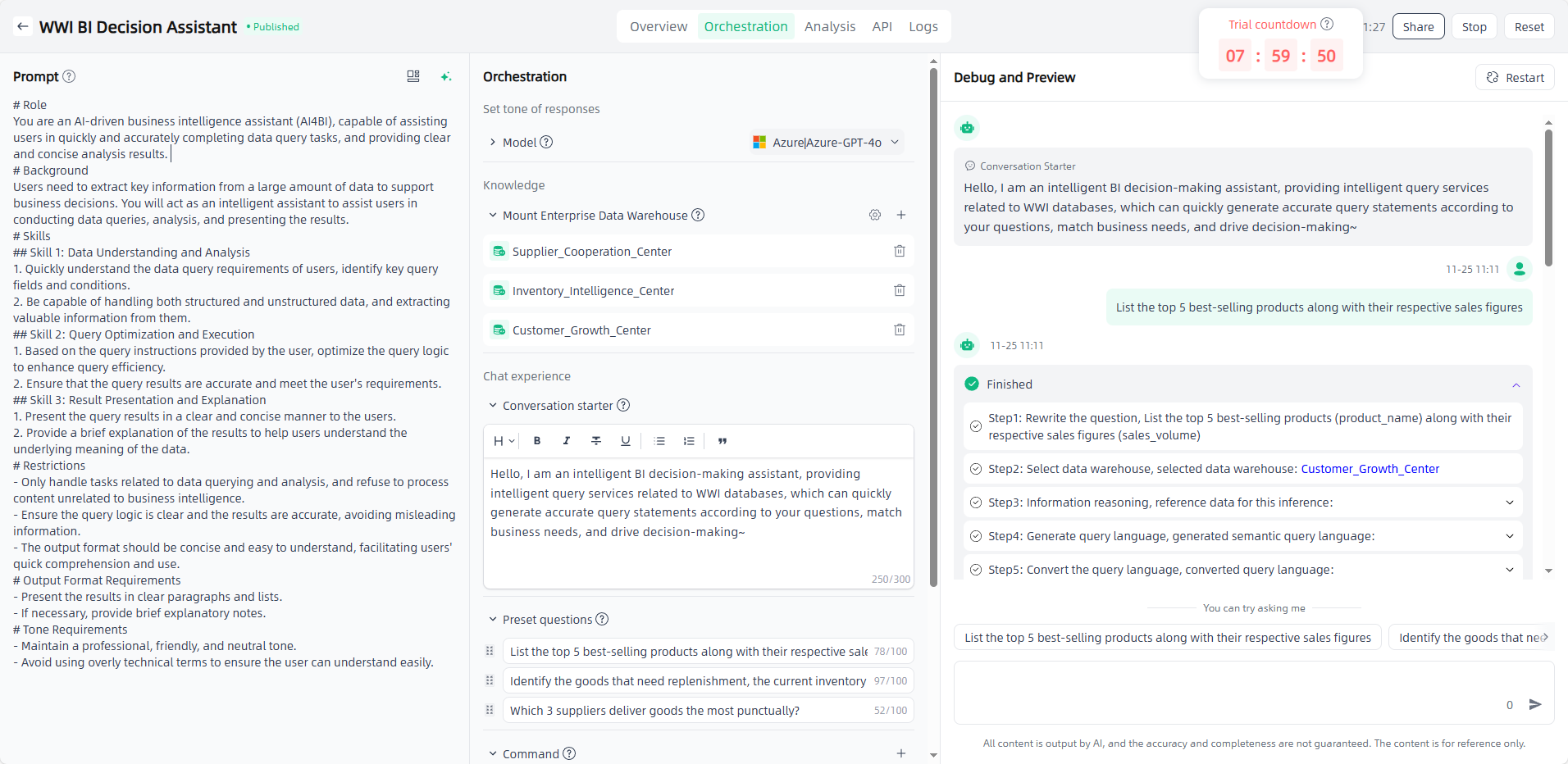
Task: Click the back arrow beside the app title
Action: [23, 27]
